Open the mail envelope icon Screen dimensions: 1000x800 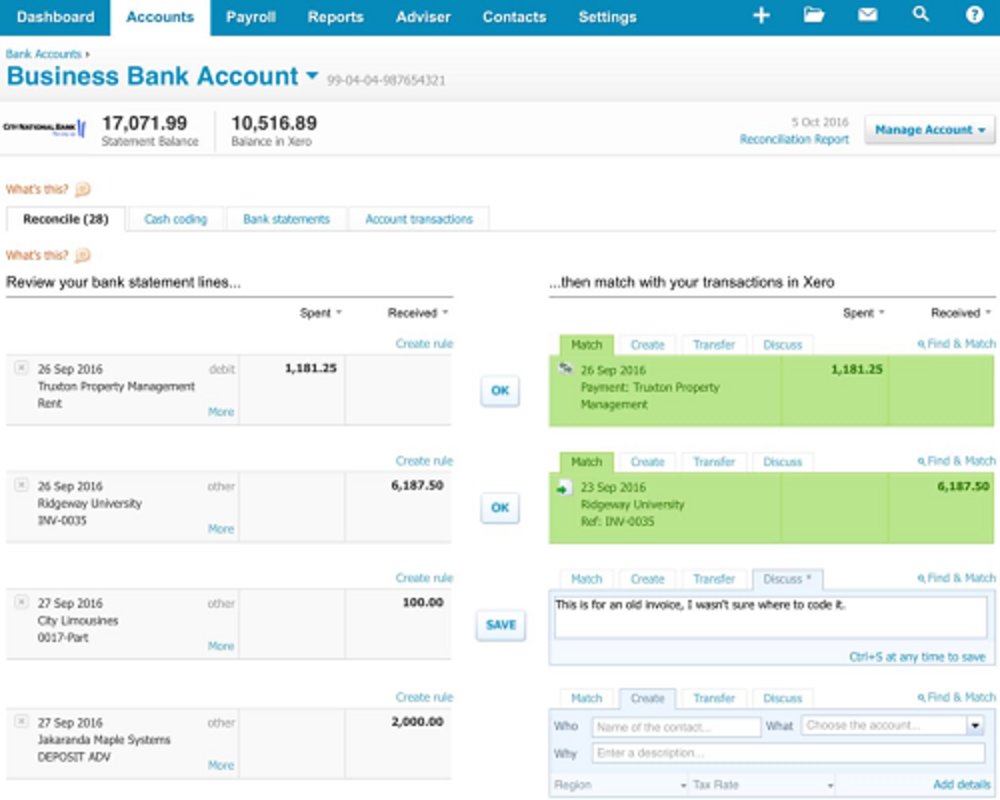(x=867, y=15)
